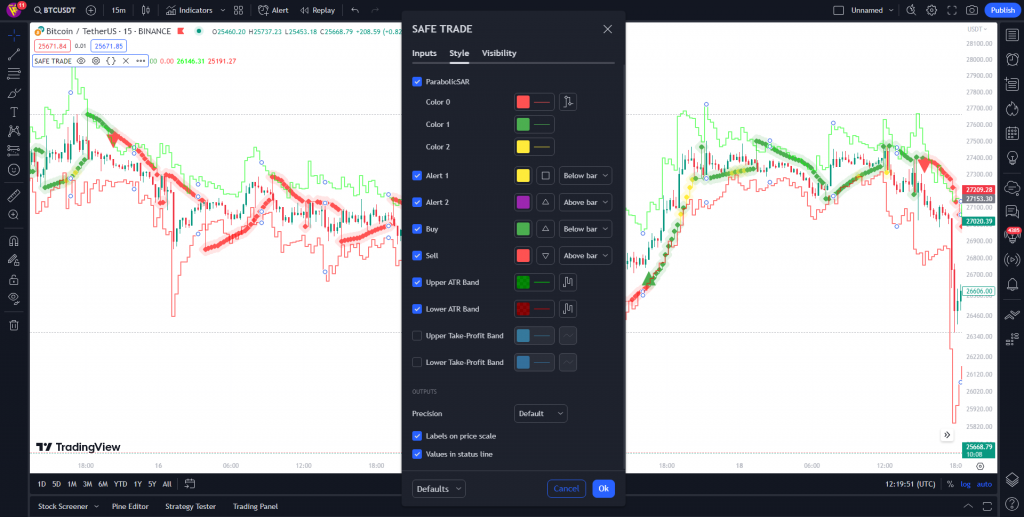Click the Cancel button
This screenshot has width=1024, height=517.
tap(566, 488)
